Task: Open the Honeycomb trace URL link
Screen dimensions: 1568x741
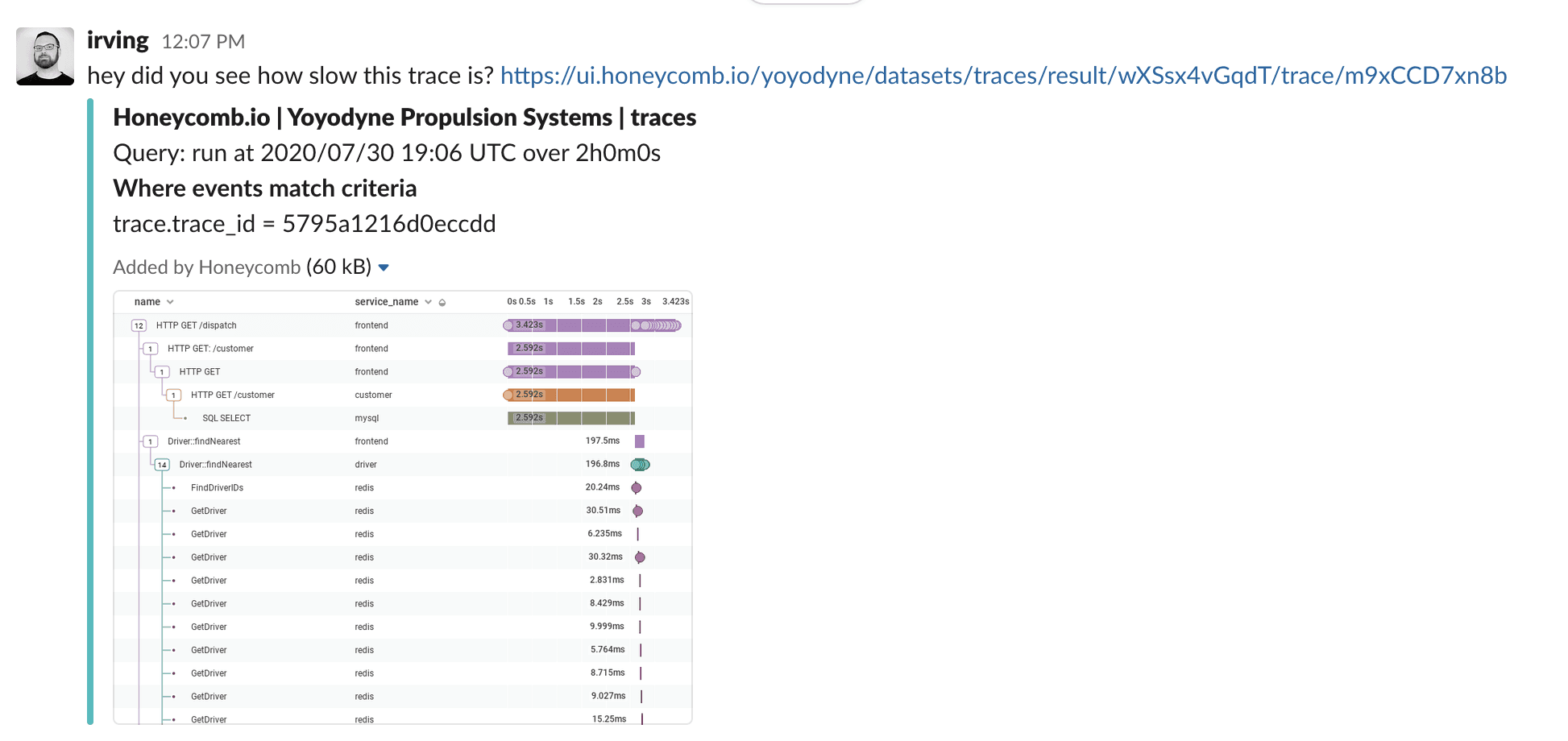Action: pos(1003,76)
